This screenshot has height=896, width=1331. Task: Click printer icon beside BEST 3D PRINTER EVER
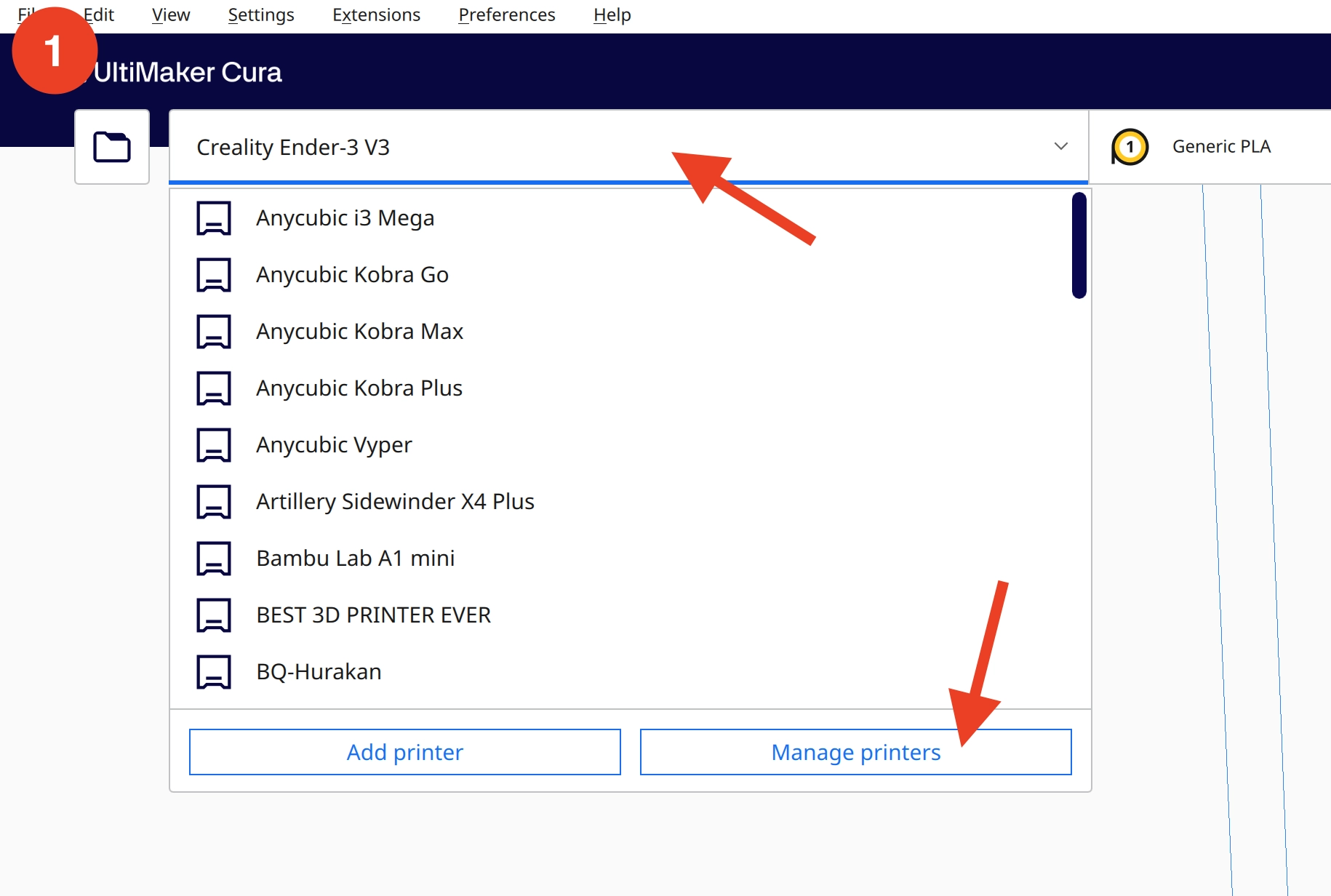click(x=214, y=615)
